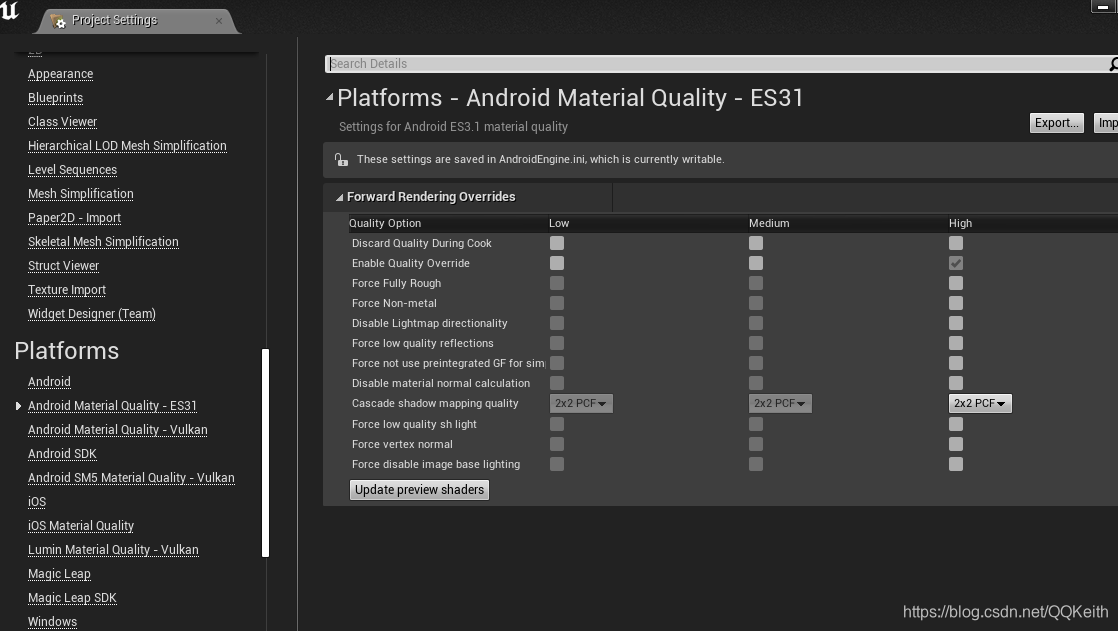The image size is (1118, 631).
Task: Toggle Force not use preintegrated GF for High
Action: pyautogui.click(x=955, y=363)
